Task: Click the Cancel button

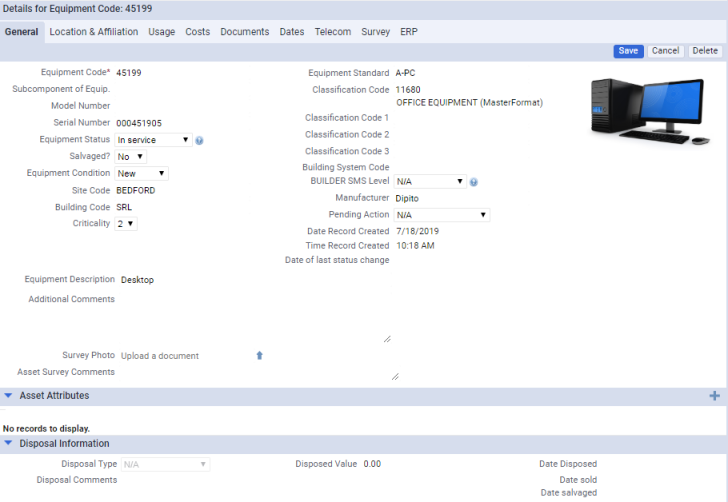Action: click(665, 51)
